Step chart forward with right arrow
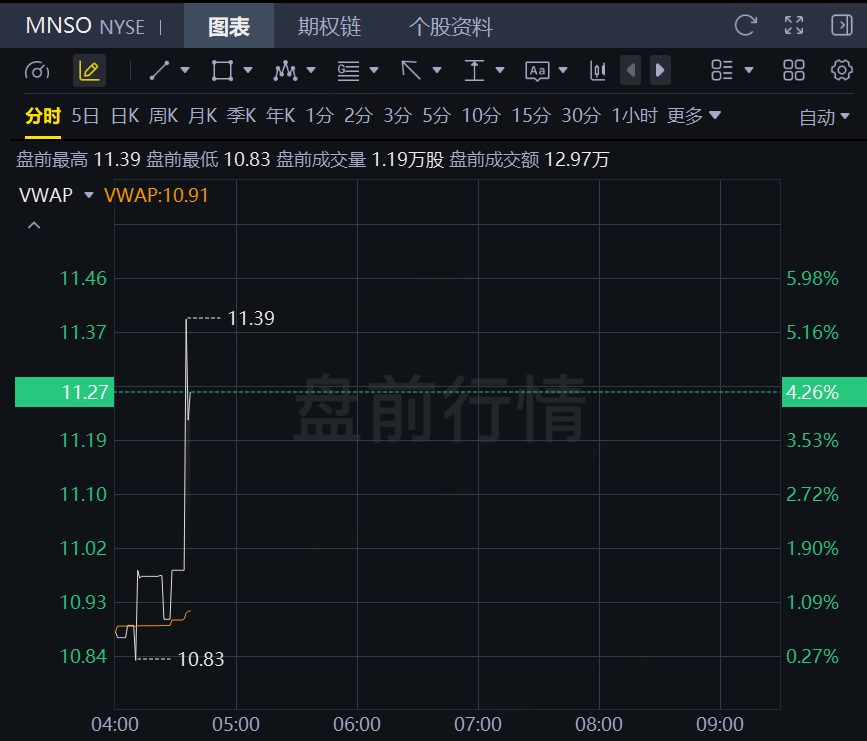This screenshot has height=741, width=867. click(x=660, y=71)
